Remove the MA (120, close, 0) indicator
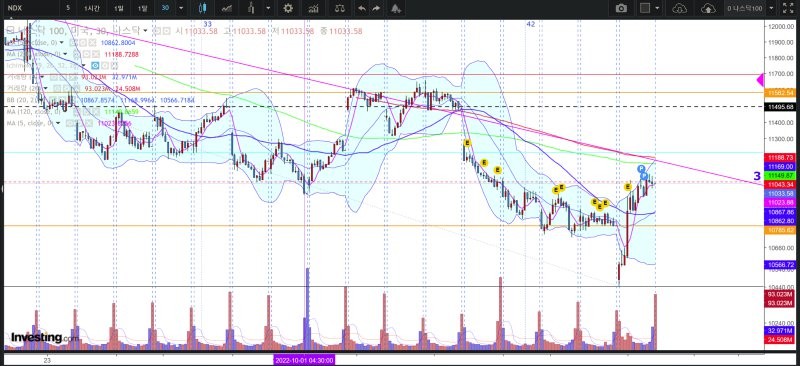 [x=96, y=112]
